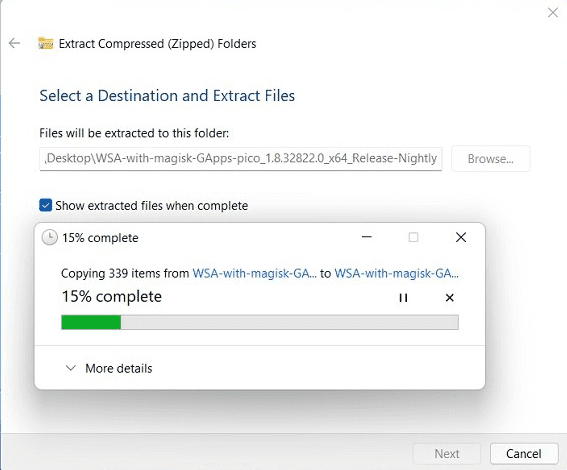Viewport: 567px width, 470px height.
Task: Click the Cancel button in the wizard
Action: click(x=524, y=454)
